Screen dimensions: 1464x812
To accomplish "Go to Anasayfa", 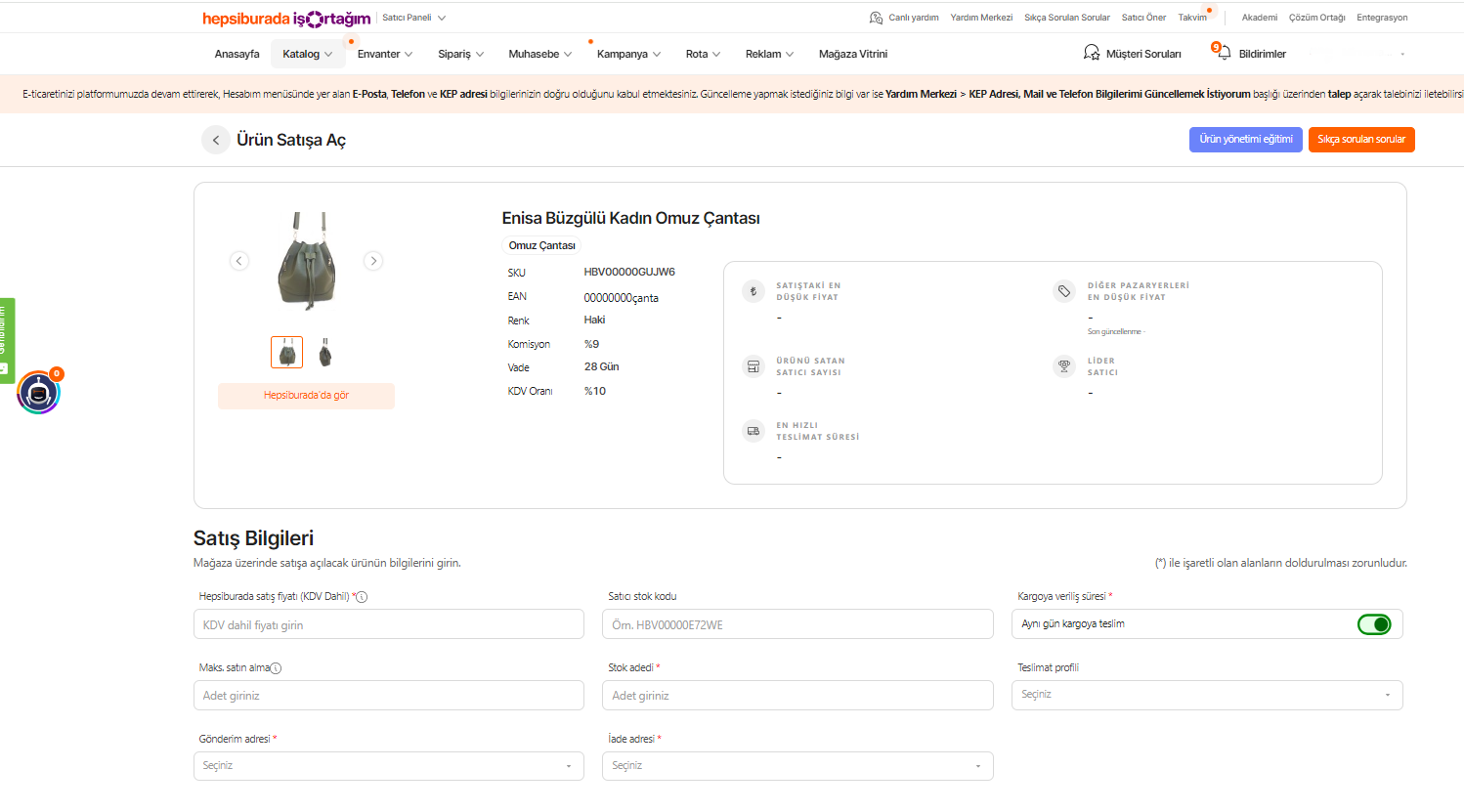I will coord(237,54).
